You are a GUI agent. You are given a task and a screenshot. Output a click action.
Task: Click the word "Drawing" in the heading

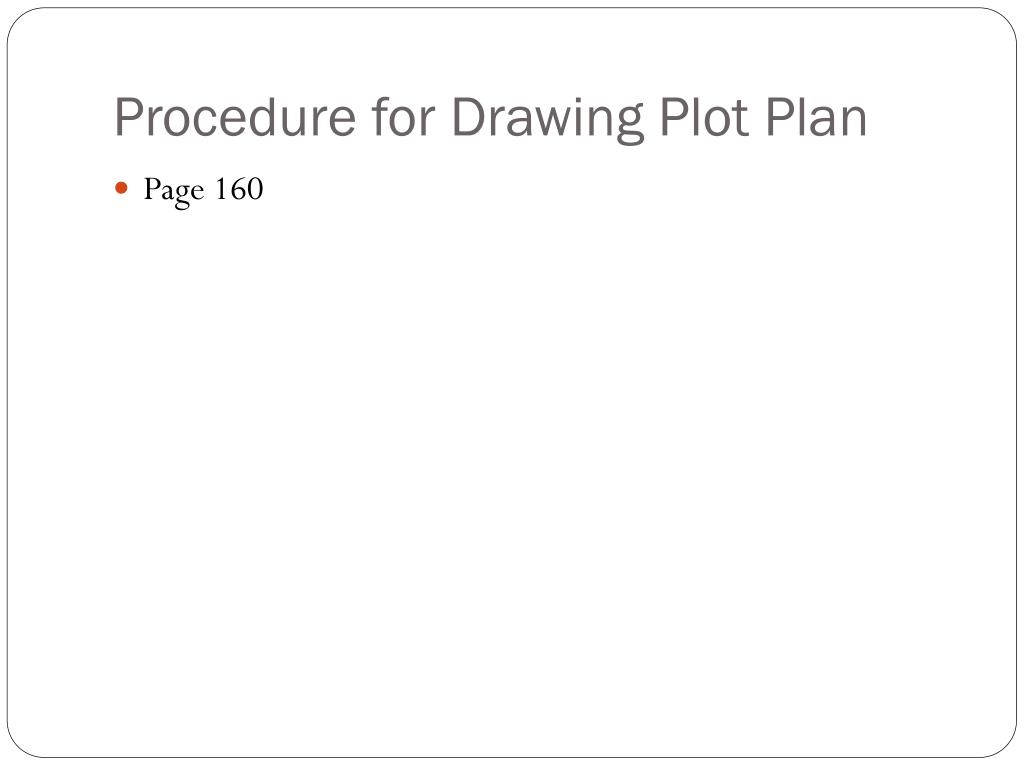(x=548, y=119)
